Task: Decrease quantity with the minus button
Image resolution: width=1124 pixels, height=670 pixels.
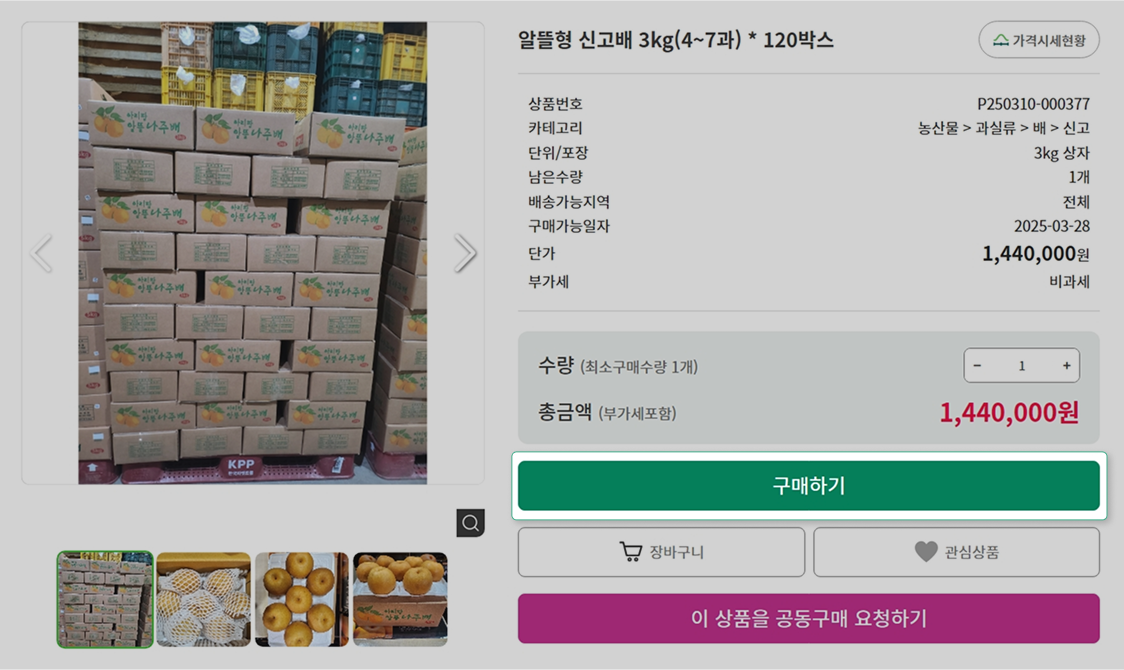Action: pyautogui.click(x=977, y=365)
